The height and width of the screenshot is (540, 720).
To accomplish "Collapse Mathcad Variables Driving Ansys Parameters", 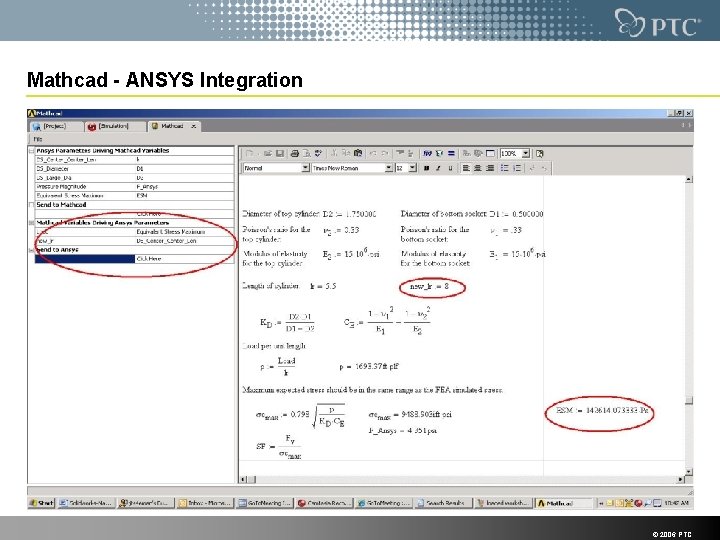I will [32, 223].
